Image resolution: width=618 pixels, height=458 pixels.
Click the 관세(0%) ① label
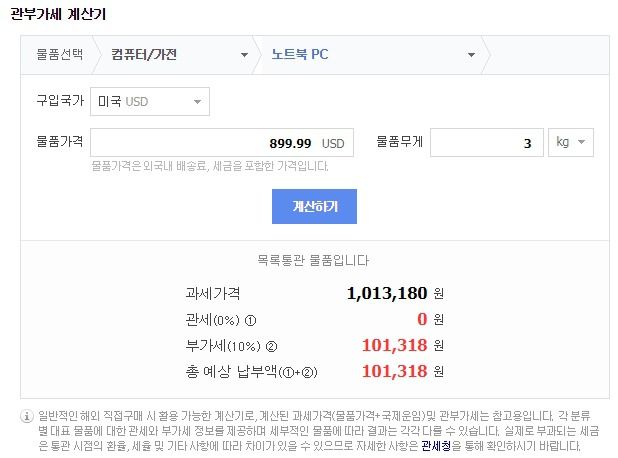point(221,320)
